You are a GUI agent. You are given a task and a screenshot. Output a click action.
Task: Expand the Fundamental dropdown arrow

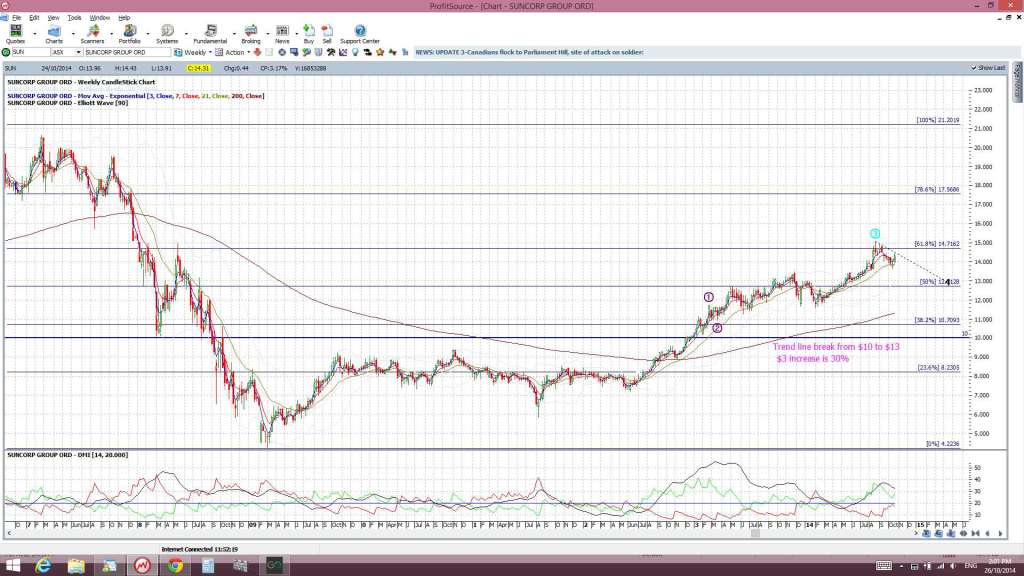234,33
